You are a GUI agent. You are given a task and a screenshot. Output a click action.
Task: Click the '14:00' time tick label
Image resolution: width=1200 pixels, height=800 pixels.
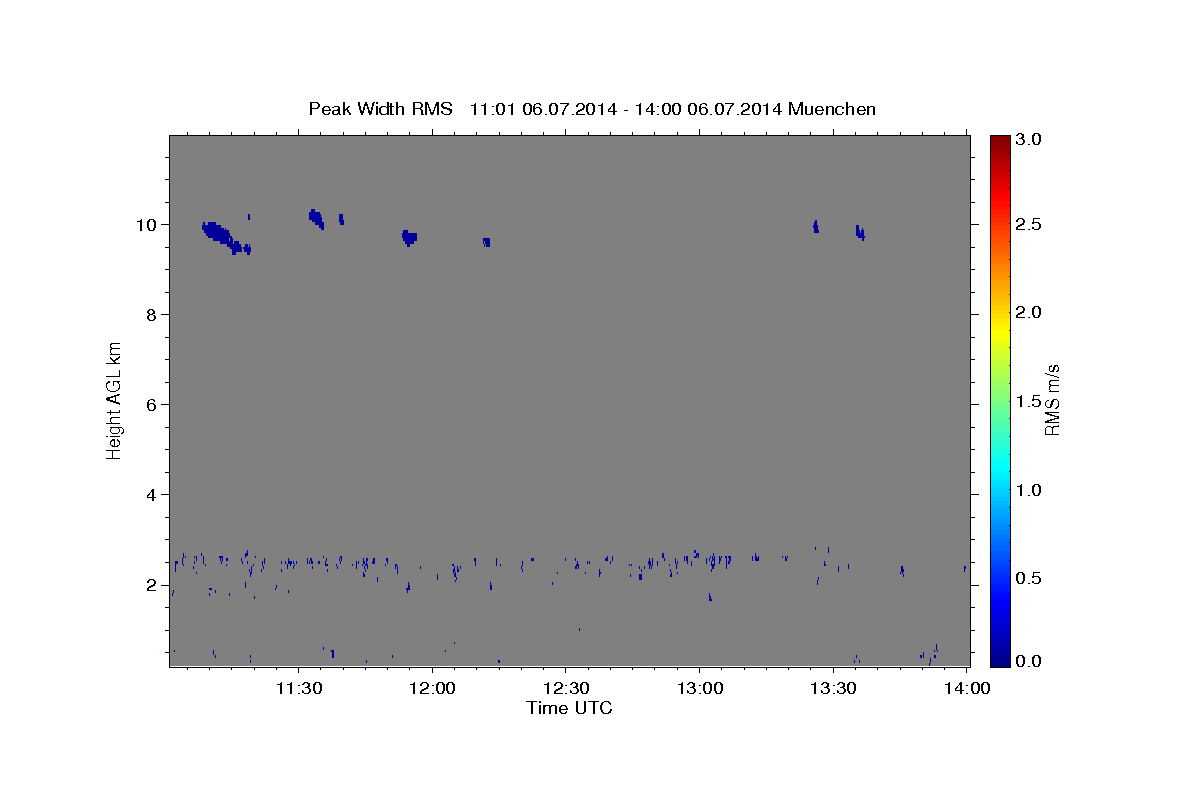[967, 689]
